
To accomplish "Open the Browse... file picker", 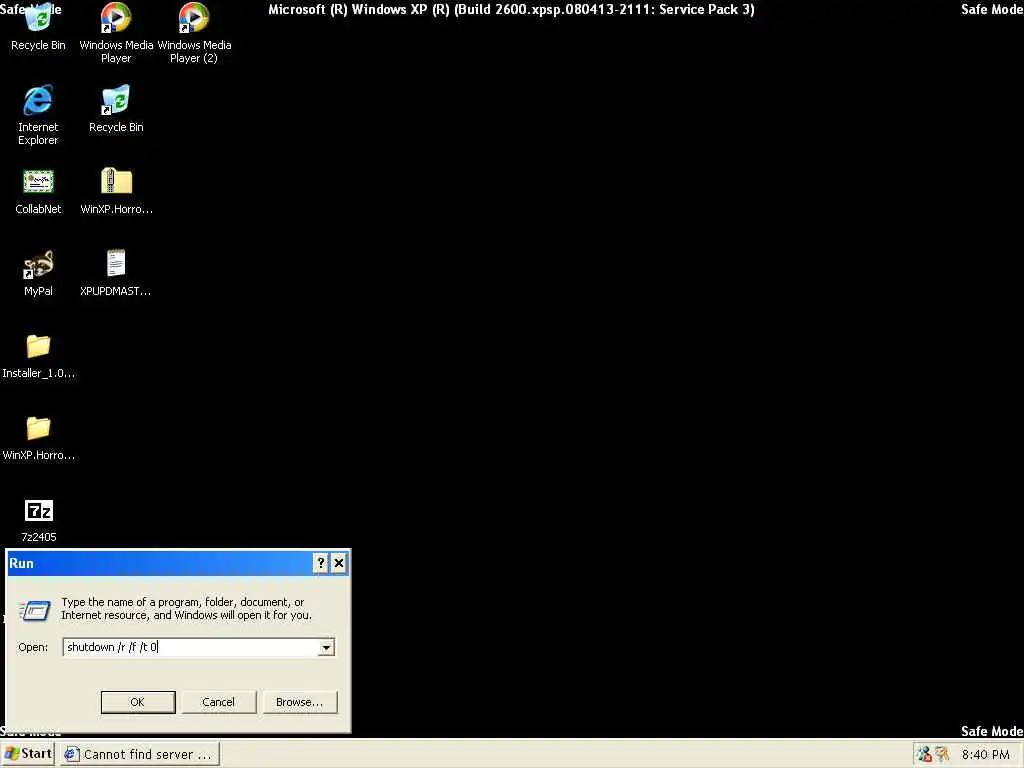I will [x=299, y=702].
